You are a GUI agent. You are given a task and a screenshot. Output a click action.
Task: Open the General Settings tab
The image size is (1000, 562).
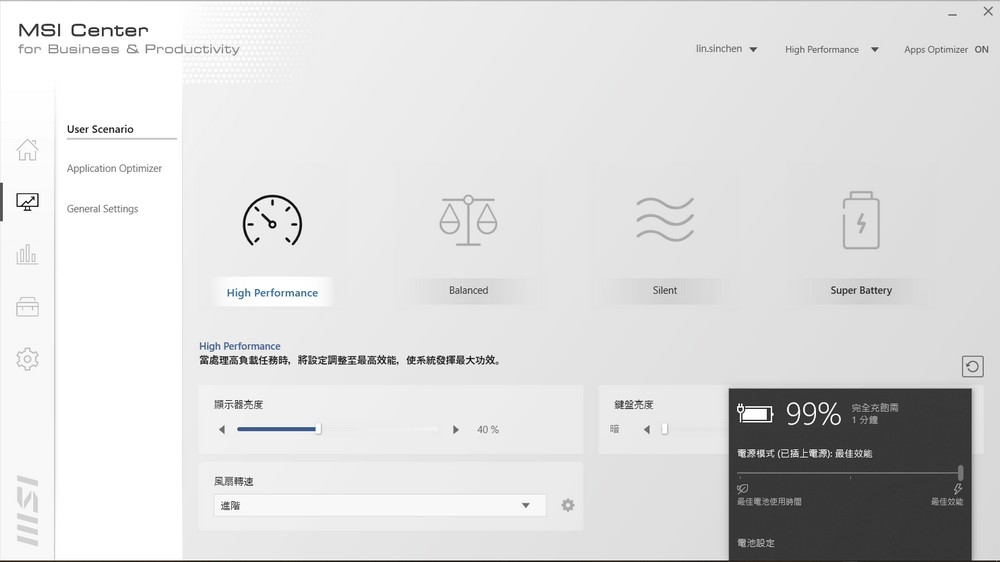[102, 209]
